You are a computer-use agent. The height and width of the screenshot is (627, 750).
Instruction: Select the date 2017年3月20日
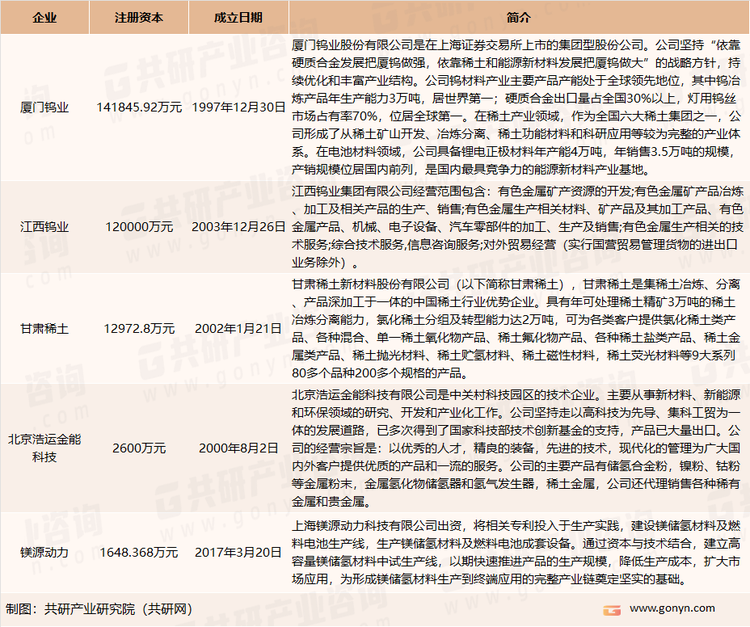coord(238,553)
